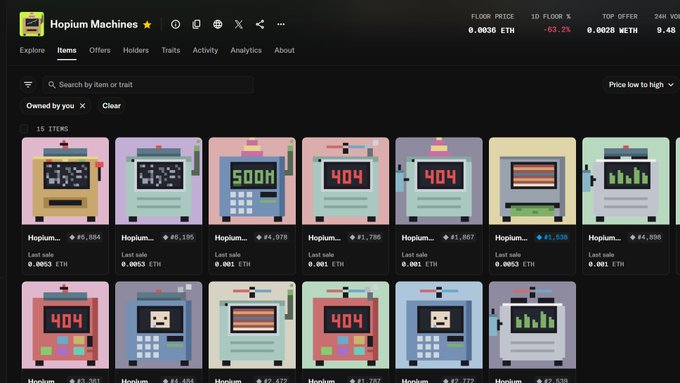Click the rarity rank #1,786 badge
The image size is (680, 383).
click(x=365, y=238)
